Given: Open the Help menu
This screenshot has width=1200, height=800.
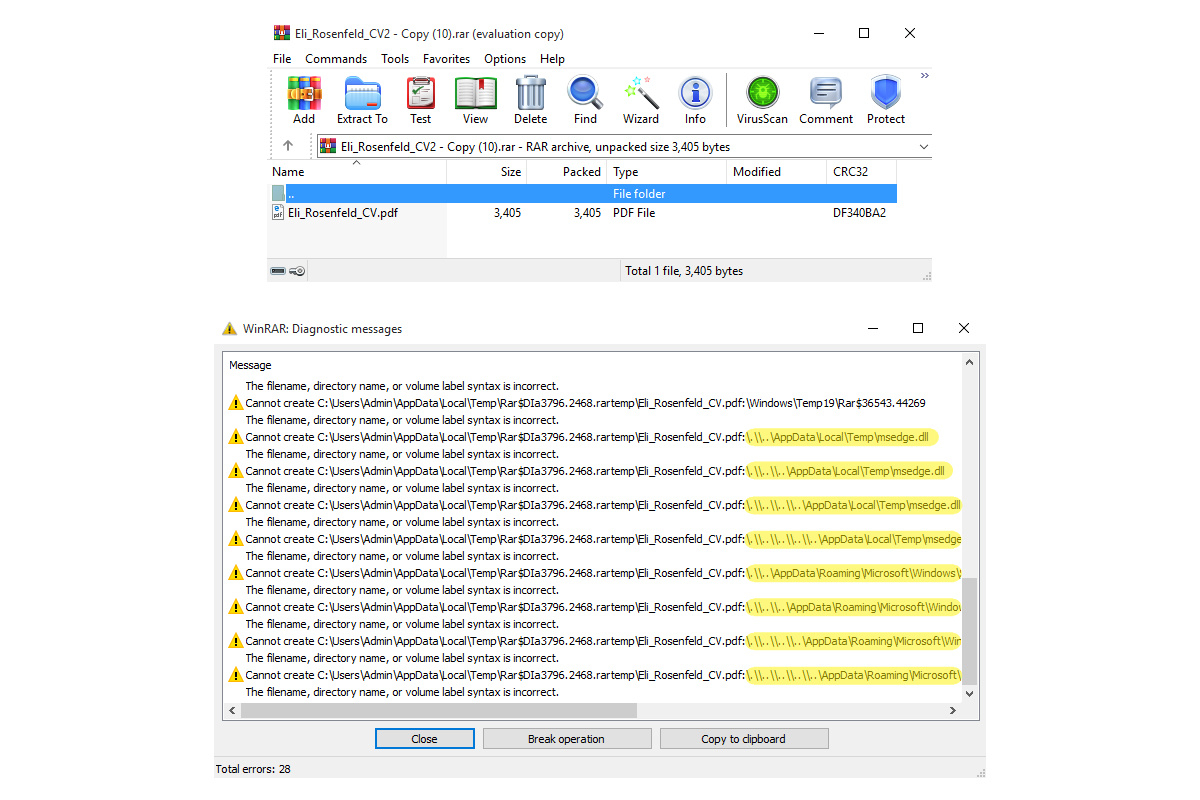Looking at the screenshot, I should click(x=552, y=59).
